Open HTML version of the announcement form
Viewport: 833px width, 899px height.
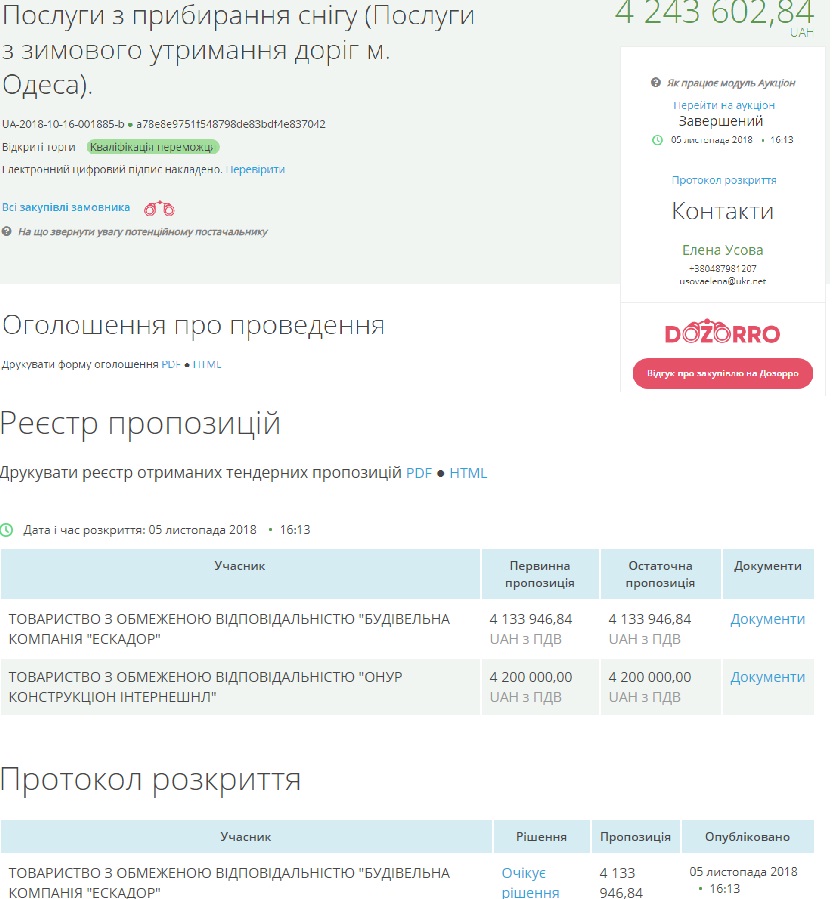[x=207, y=365]
